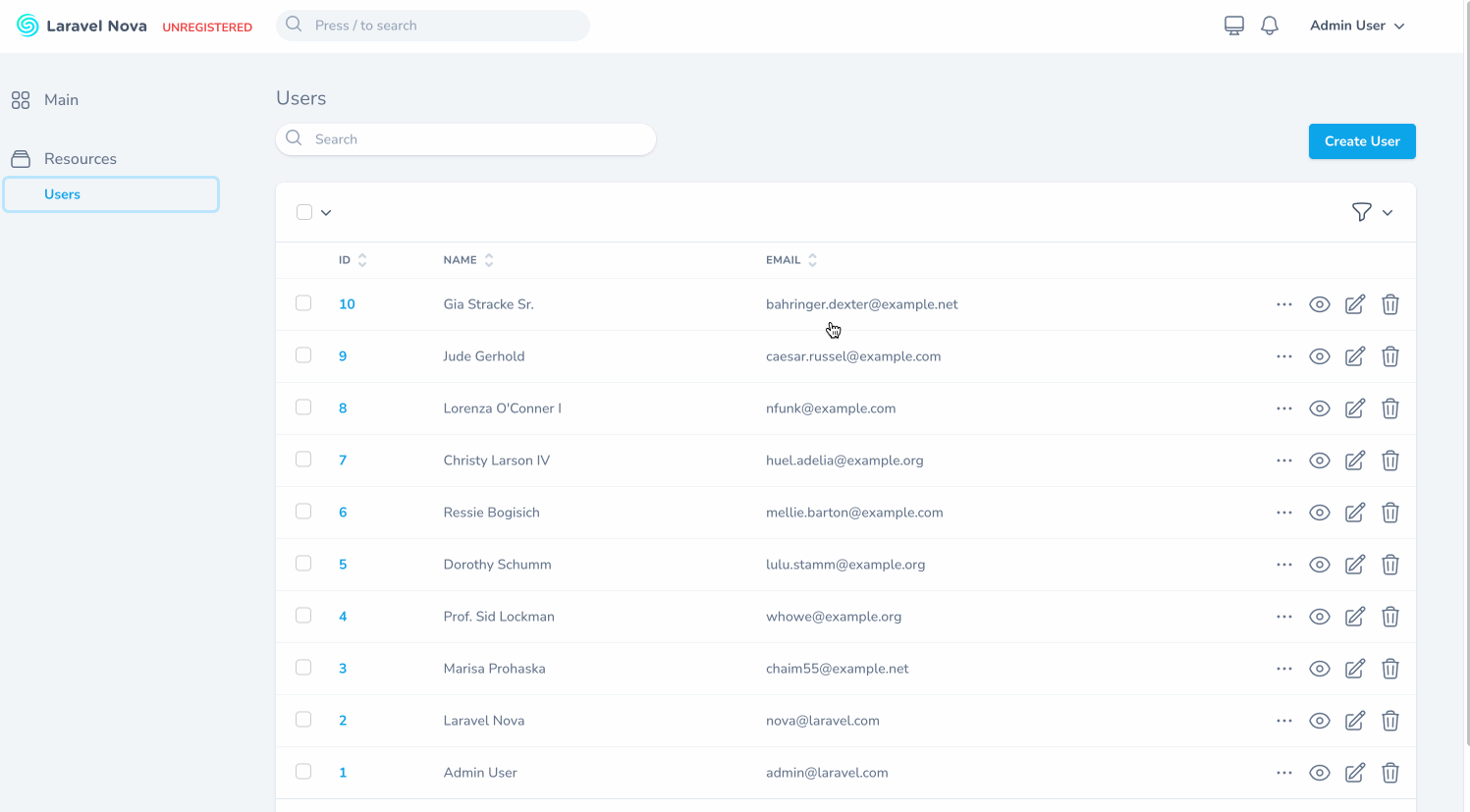View details of Dorothy Schumm
This screenshot has height=812, width=1470.
1320,565
